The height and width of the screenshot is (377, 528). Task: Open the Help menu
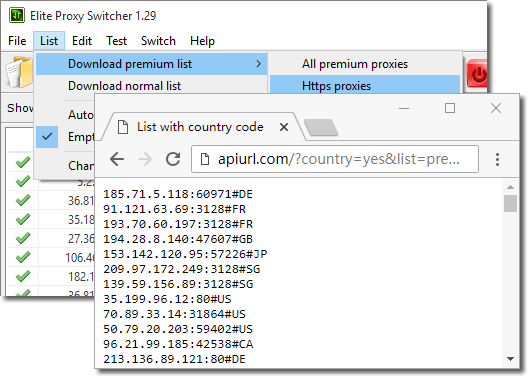202,41
